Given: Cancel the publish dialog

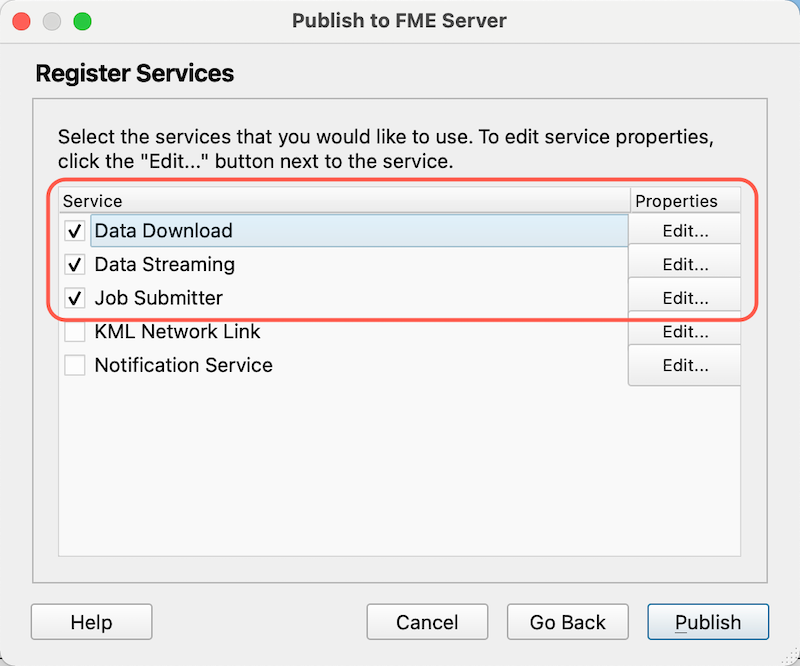Looking at the screenshot, I should coord(427,622).
